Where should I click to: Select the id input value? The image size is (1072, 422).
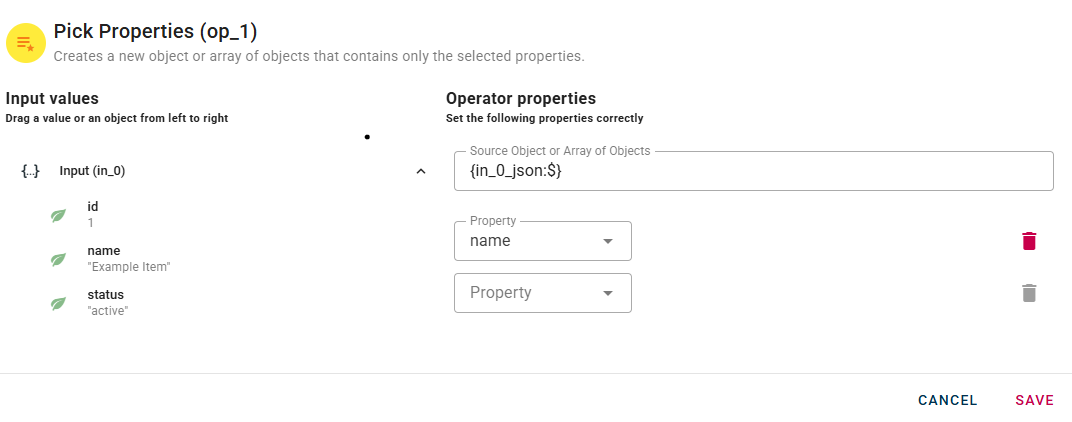(x=93, y=214)
